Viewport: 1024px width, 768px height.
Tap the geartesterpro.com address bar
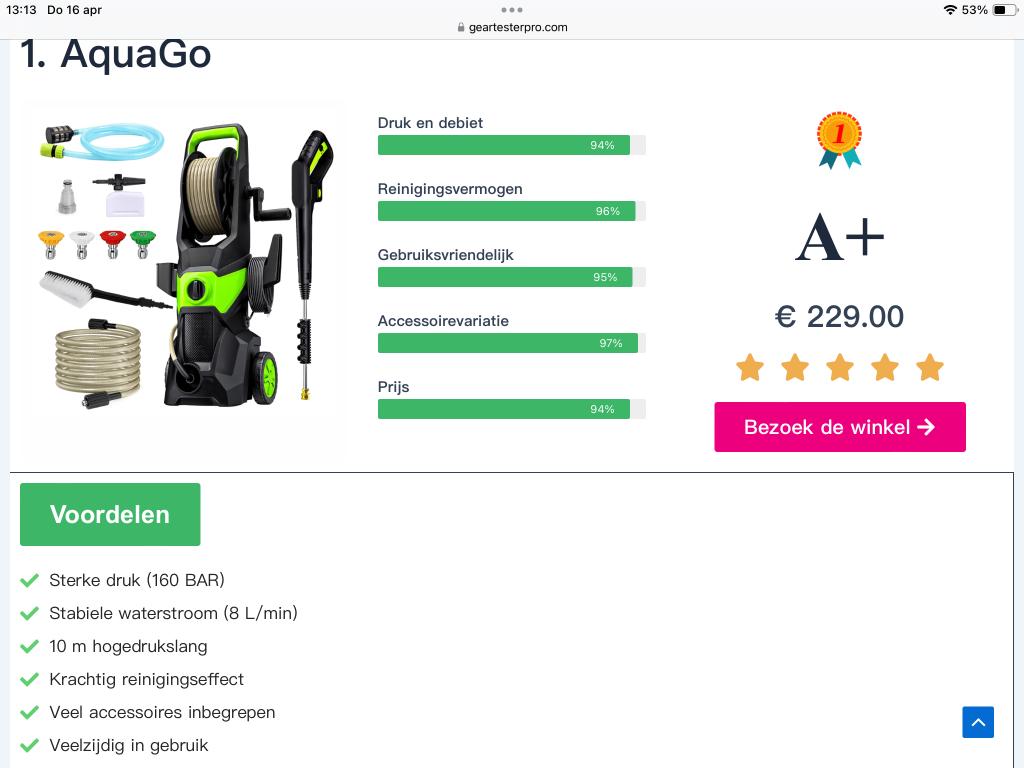click(512, 27)
